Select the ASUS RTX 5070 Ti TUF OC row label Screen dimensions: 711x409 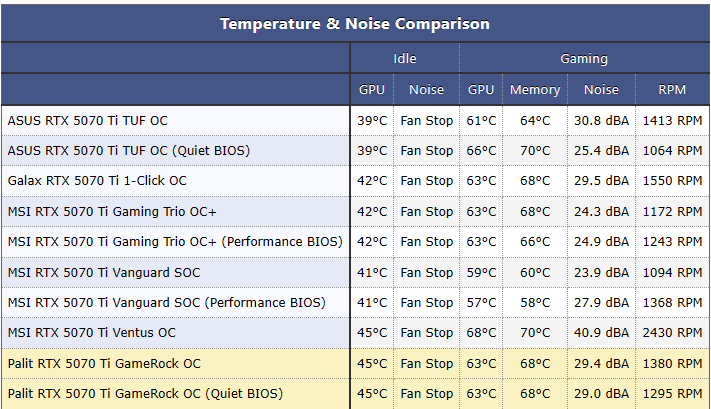pos(88,121)
